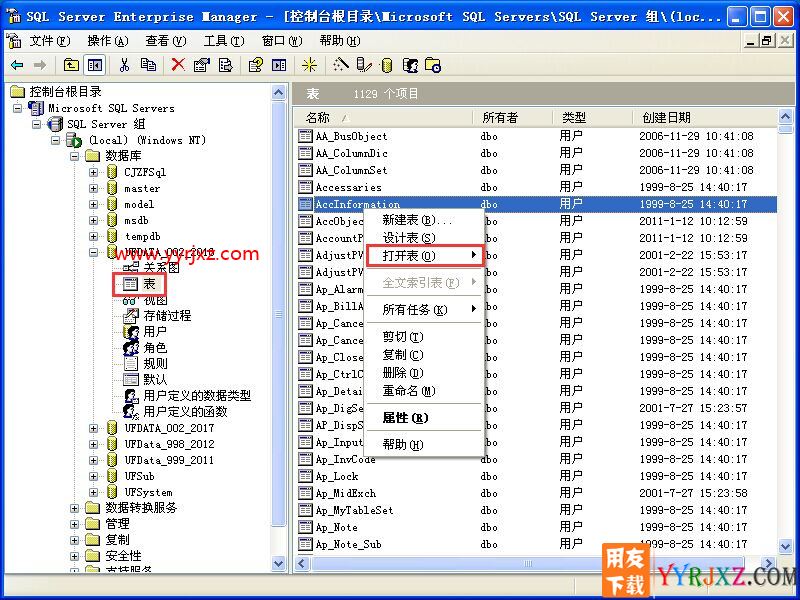Viewport: 800px width, 600px height.
Task: Choose 属性(R) in the context menu
Action: coord(424,418)
